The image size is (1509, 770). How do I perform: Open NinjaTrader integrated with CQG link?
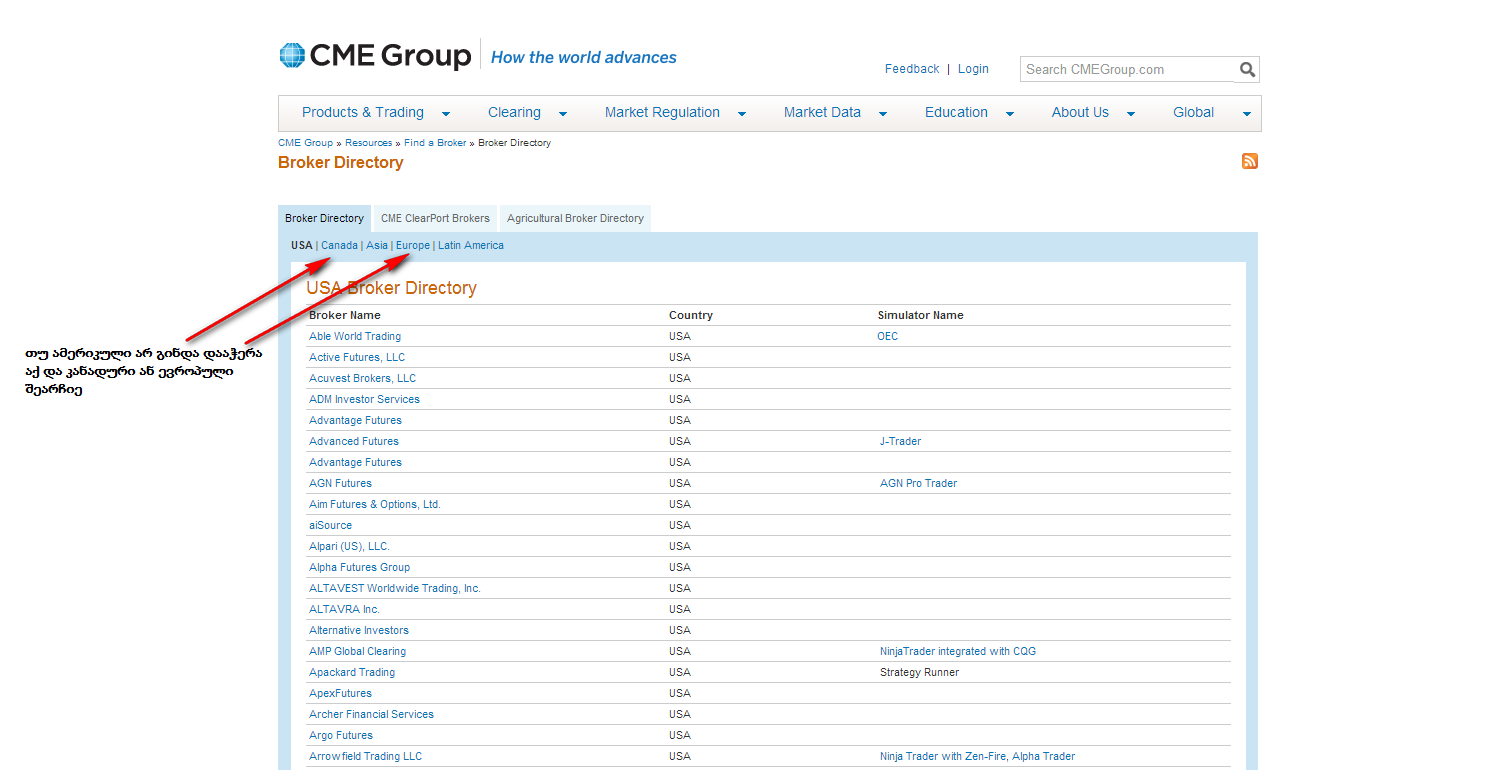coord(958,651)
